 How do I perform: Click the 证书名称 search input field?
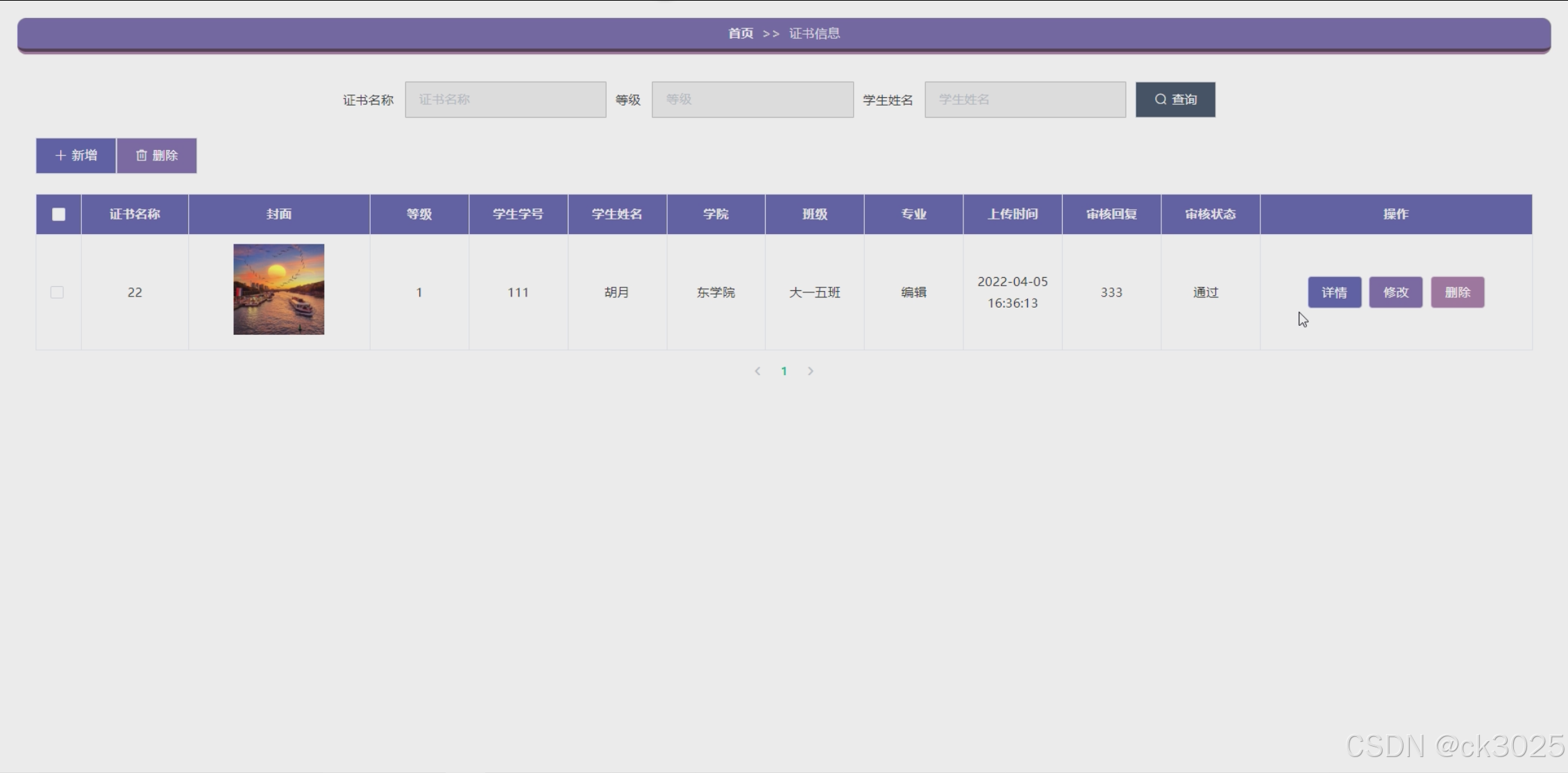click(505, 99)
